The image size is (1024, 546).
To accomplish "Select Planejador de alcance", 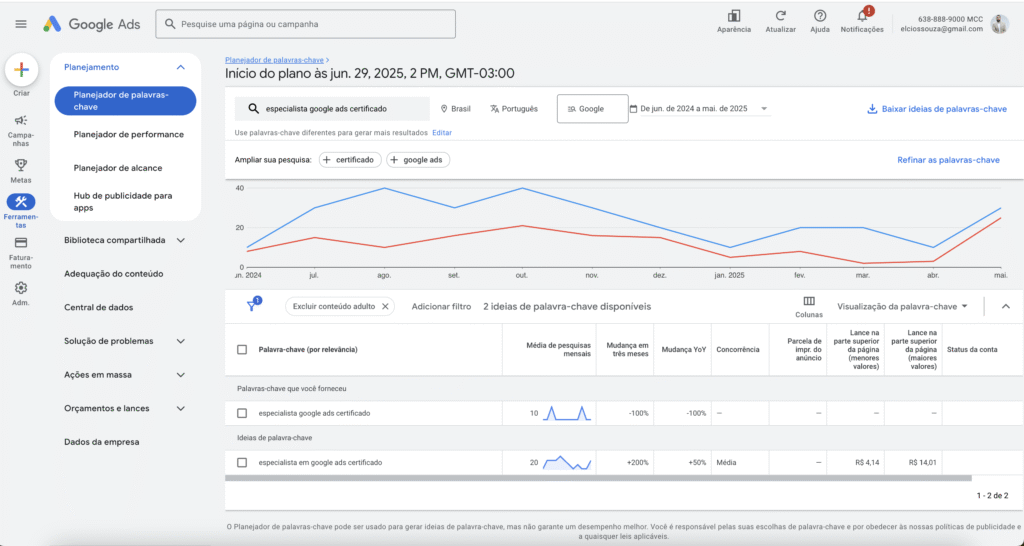I will (118, 168).
